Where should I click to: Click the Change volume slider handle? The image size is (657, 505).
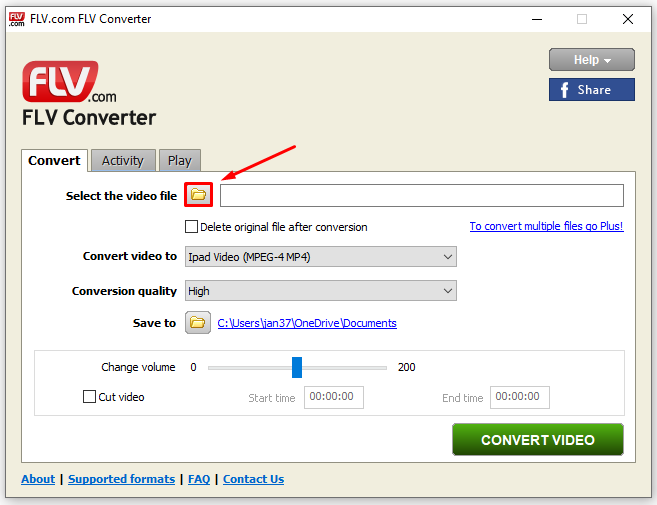pos(297,368)
